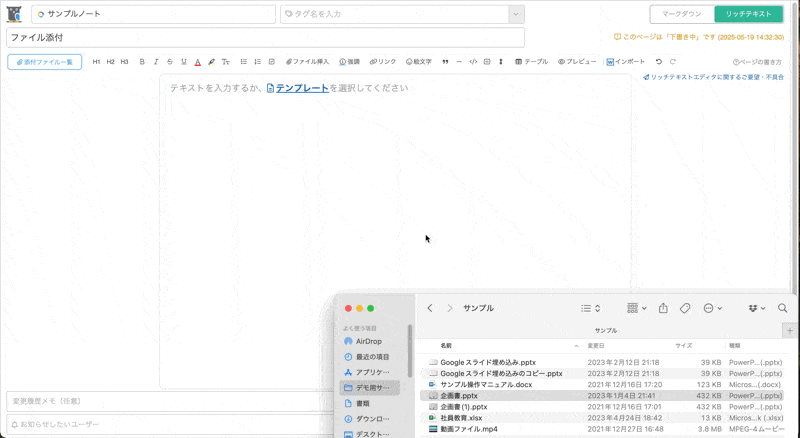
Task: Switch to リッチテキスト editor mode
Action: point(748,14)
